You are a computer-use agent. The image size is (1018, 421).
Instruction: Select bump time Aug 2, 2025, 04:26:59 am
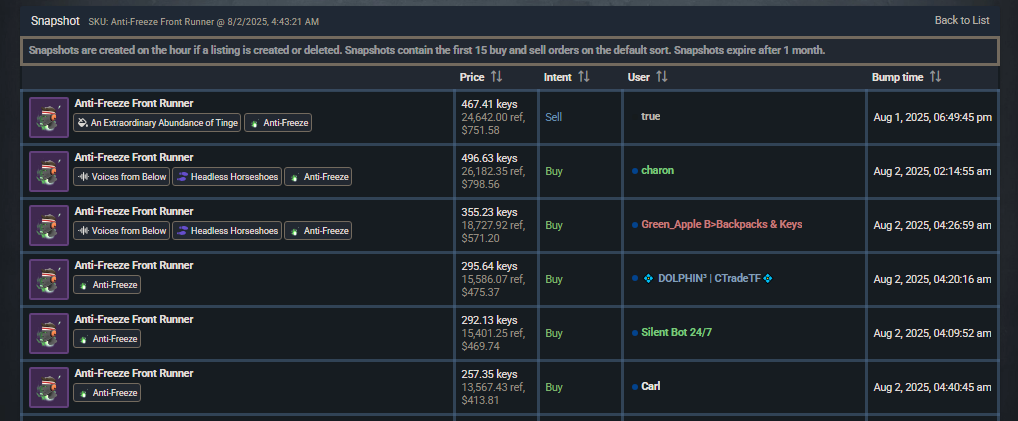pos(932,225)
